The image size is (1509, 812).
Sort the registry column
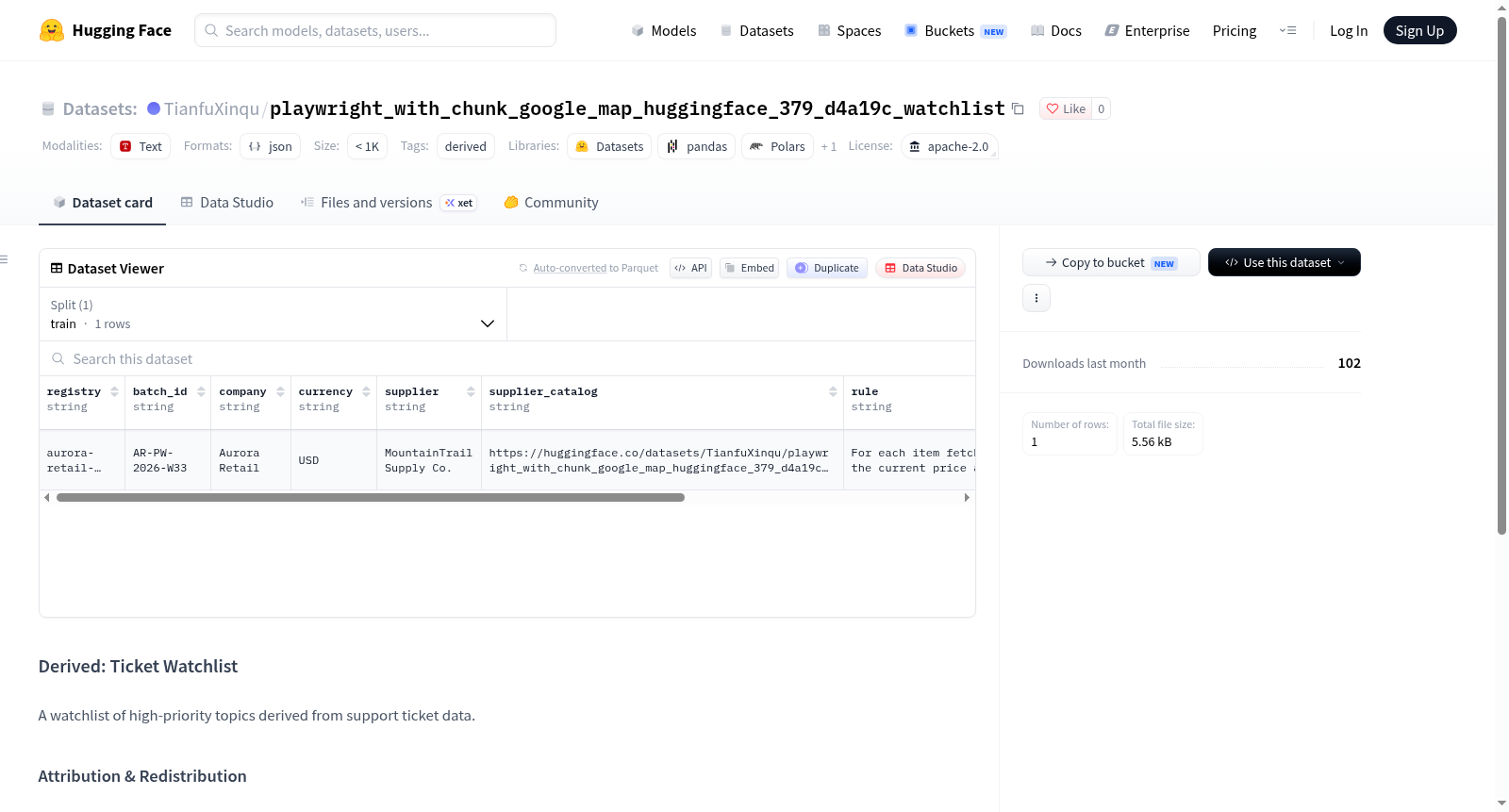point(114,391)
